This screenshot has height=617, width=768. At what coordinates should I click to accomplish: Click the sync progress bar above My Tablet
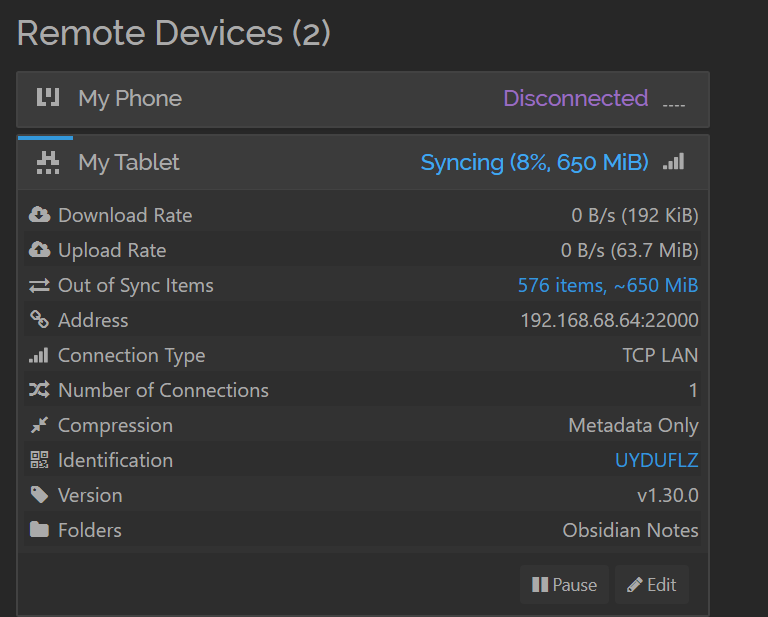[45, 137]
